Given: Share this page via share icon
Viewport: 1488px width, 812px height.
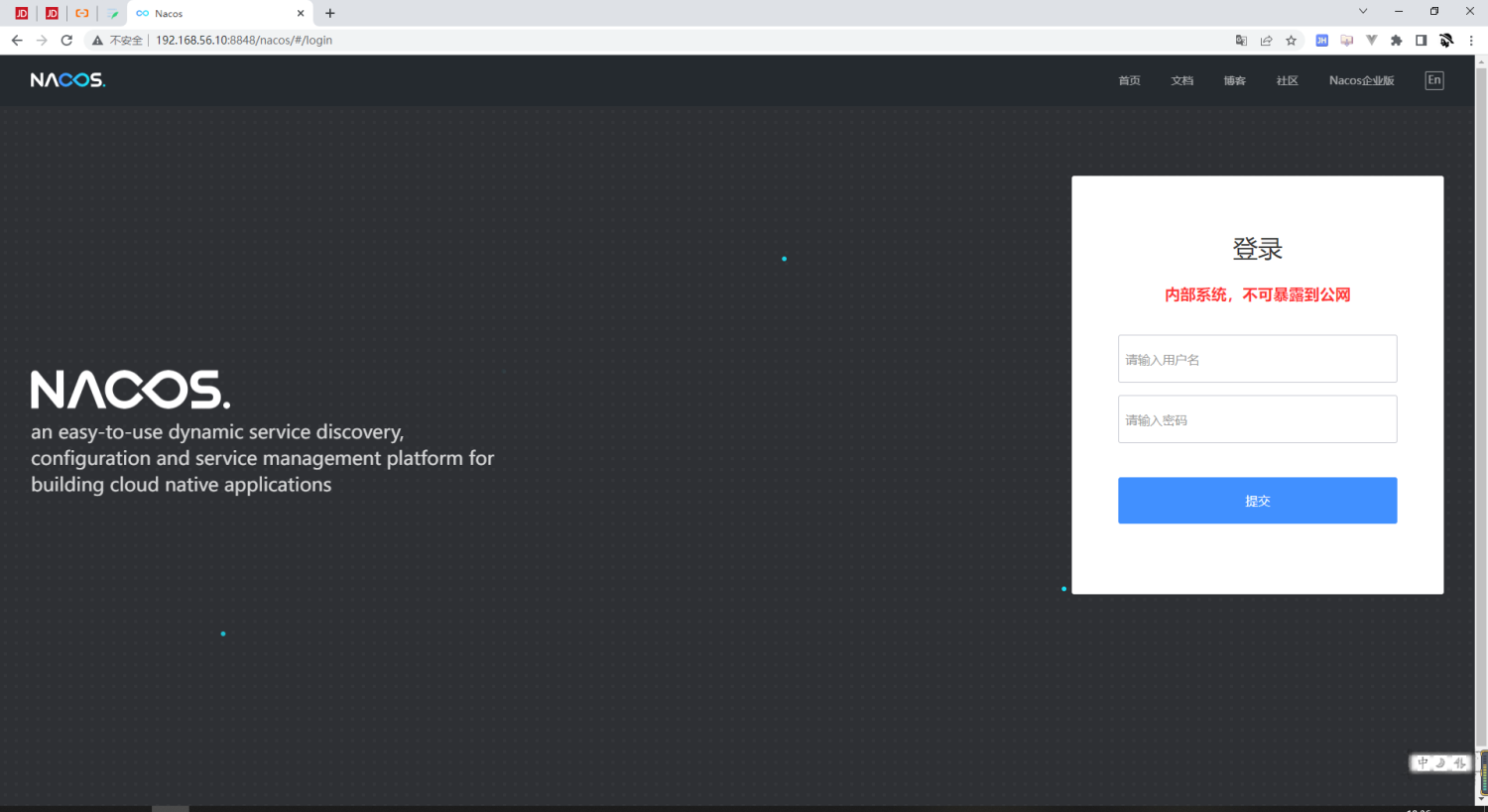Looking at the screenshot, I should click(x=1267, y=41).
